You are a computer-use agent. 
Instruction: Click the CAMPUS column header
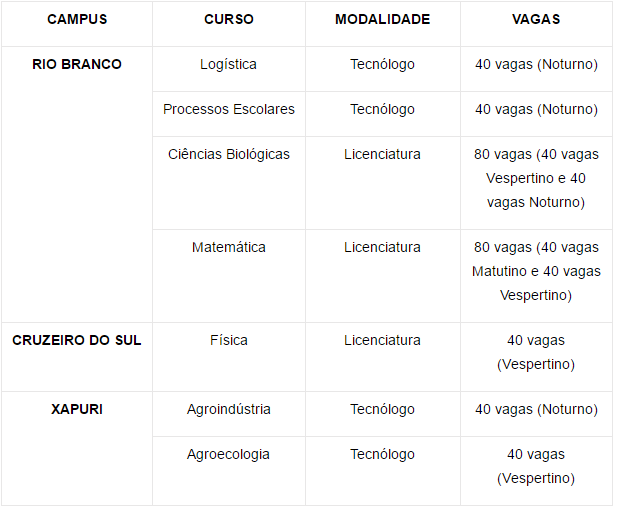click(77, 19)
